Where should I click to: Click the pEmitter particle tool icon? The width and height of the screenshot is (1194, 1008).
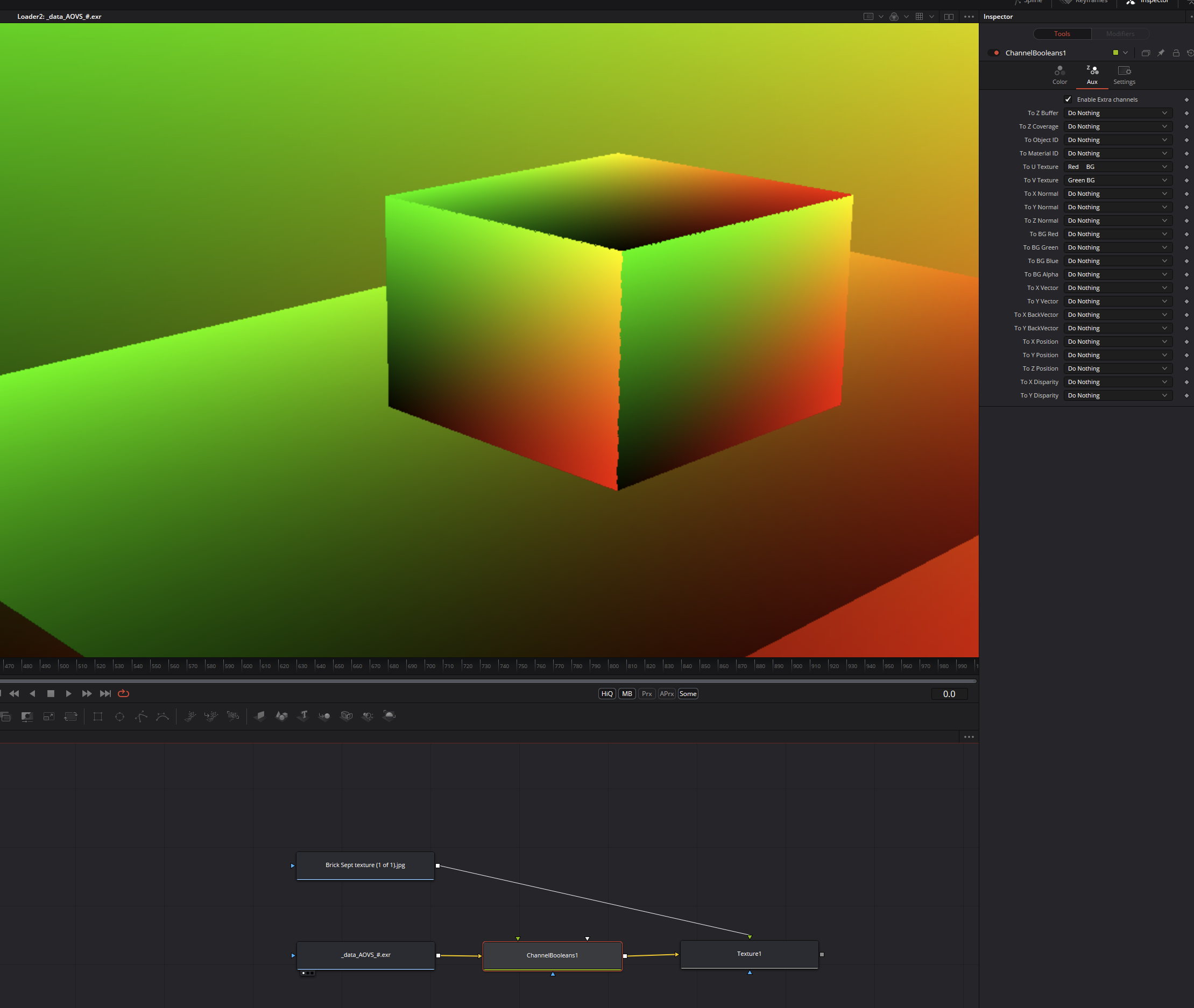pos(190,716)
